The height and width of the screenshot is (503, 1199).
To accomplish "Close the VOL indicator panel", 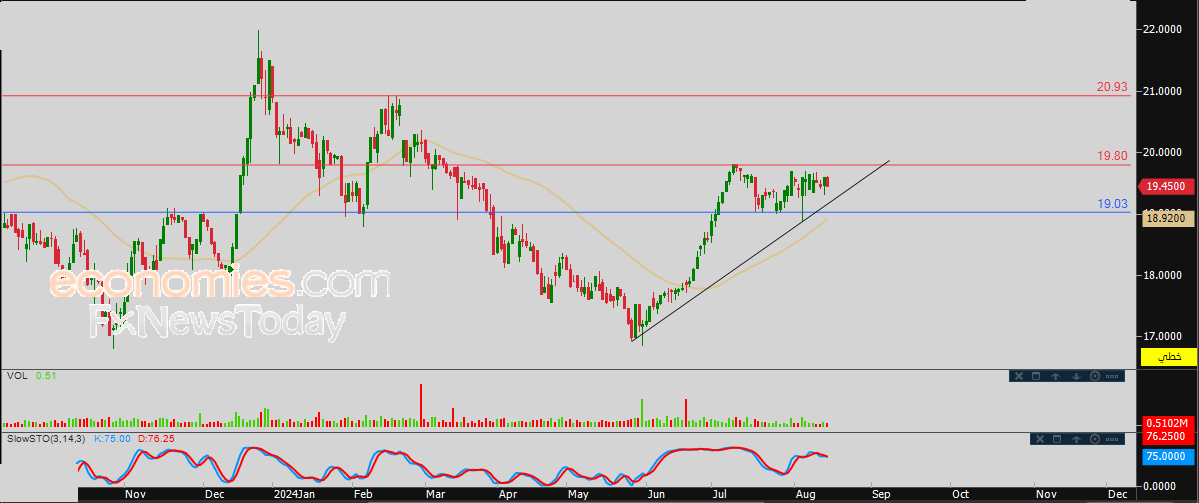I will pyautogui.click(x=1019, y=376).
